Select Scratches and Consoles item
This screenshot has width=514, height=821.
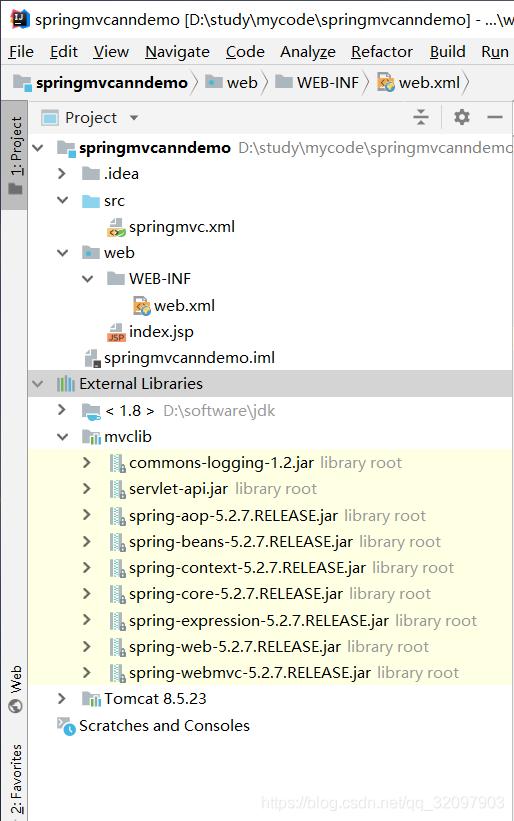click(164, 726)
